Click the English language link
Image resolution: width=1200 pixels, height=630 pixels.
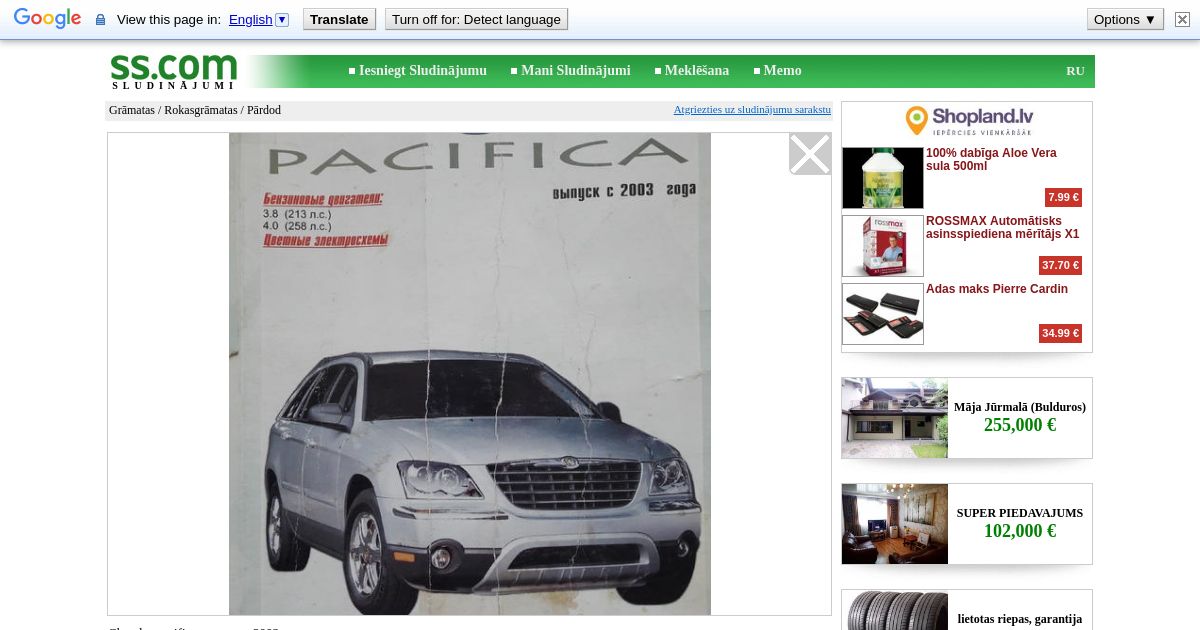pos(250,19)
